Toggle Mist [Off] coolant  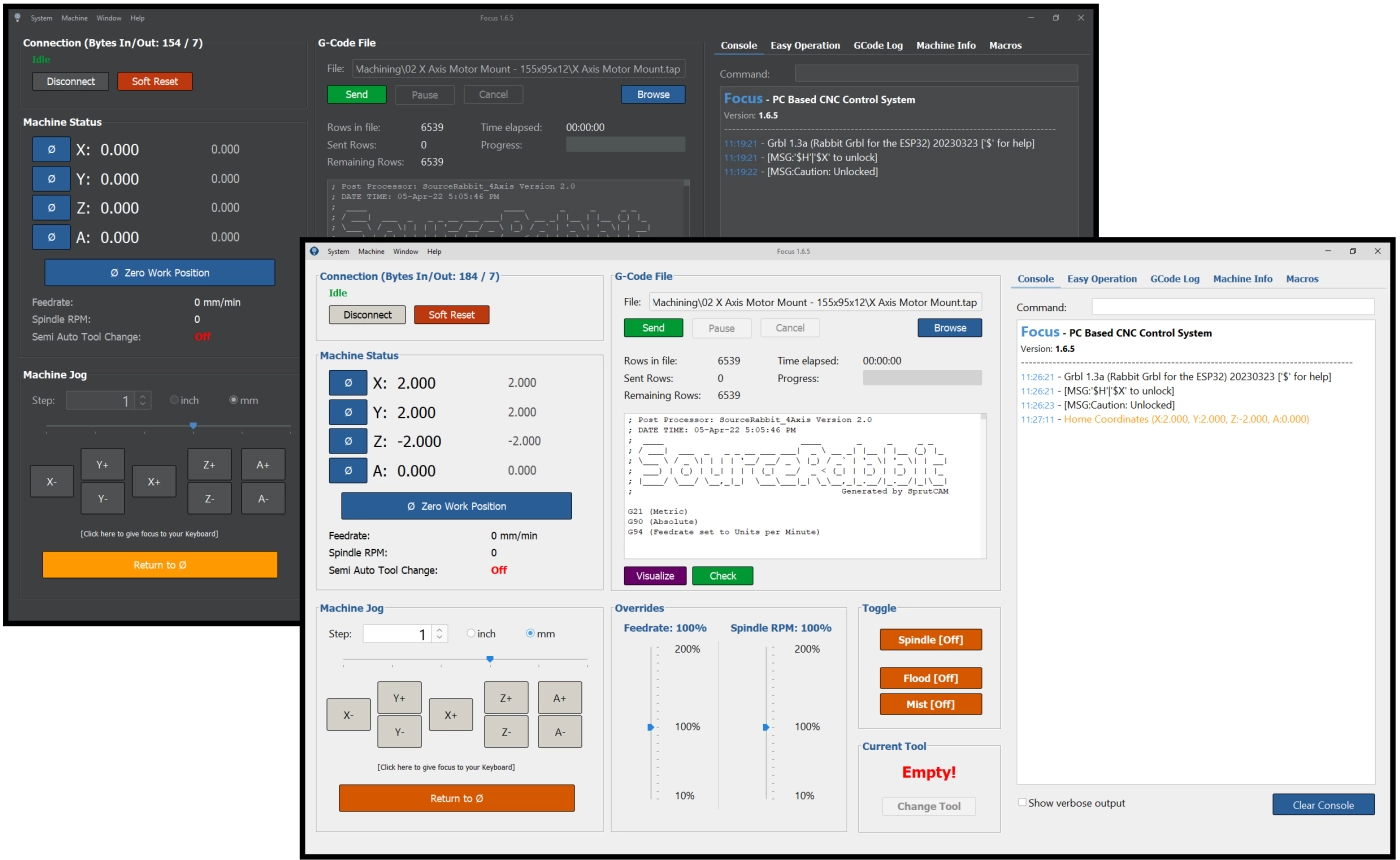(x=930, y=704)
